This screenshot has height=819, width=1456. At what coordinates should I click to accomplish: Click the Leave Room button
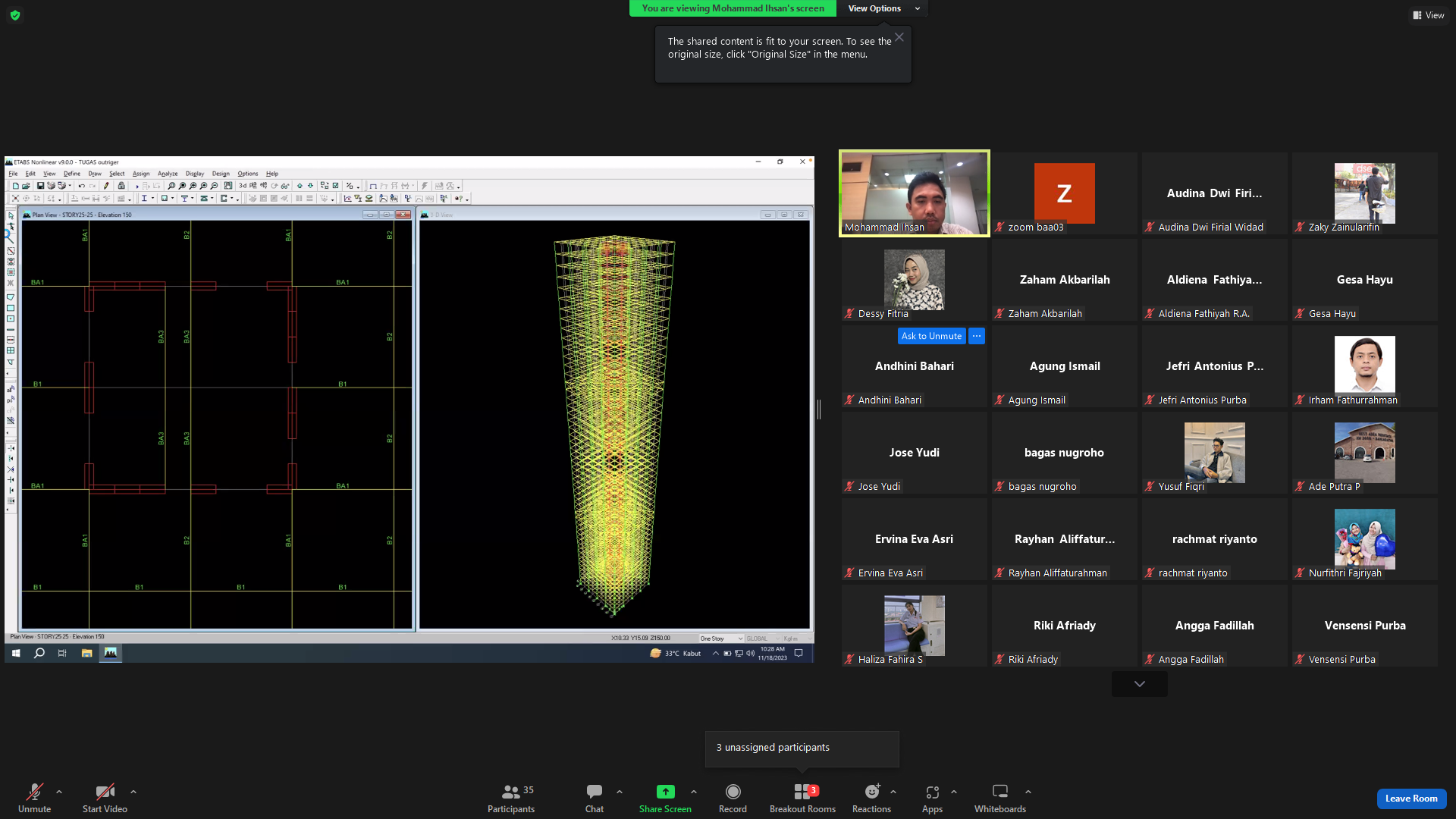point(1411,799)
